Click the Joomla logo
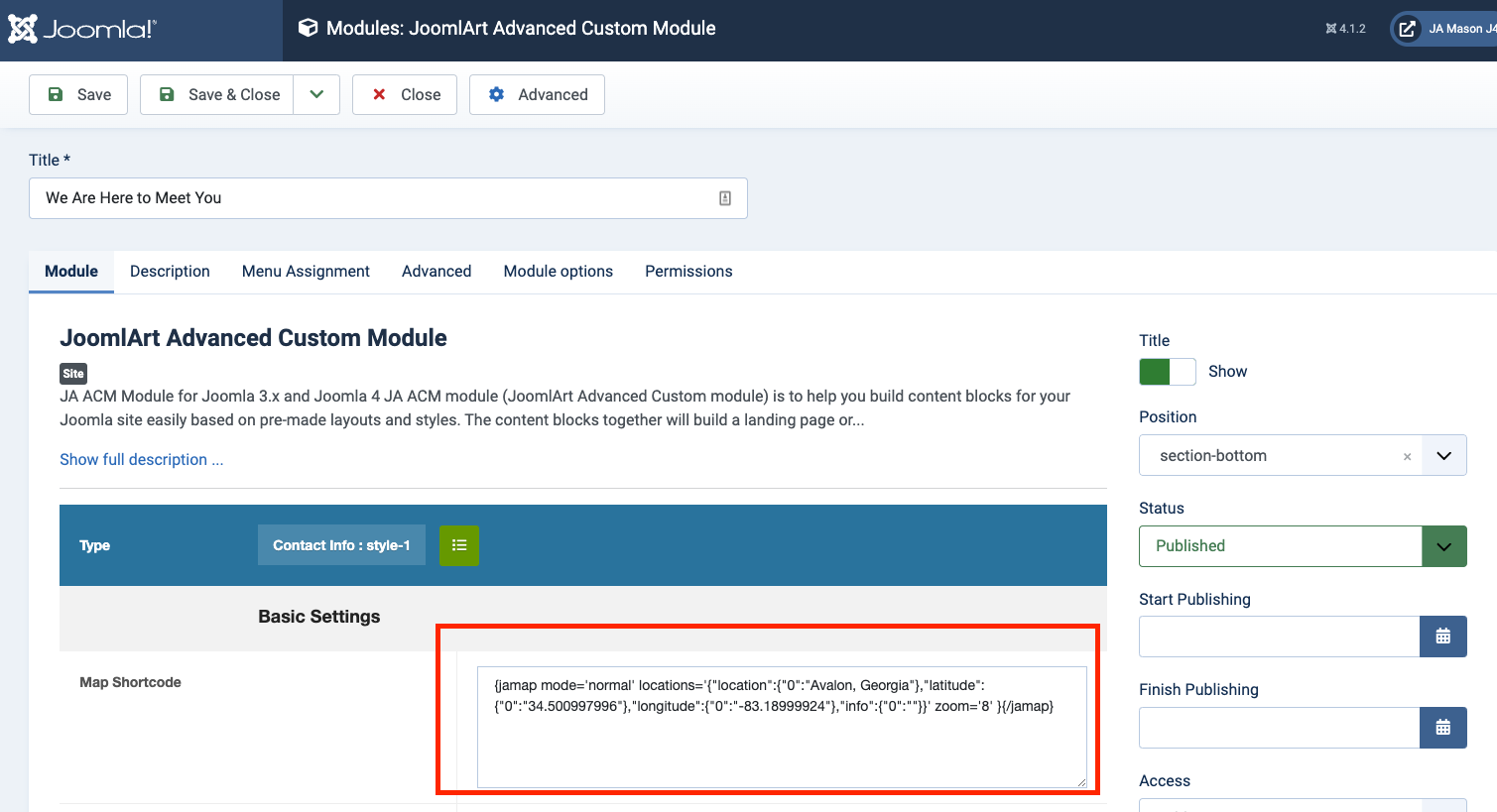 tap(82, 29)
